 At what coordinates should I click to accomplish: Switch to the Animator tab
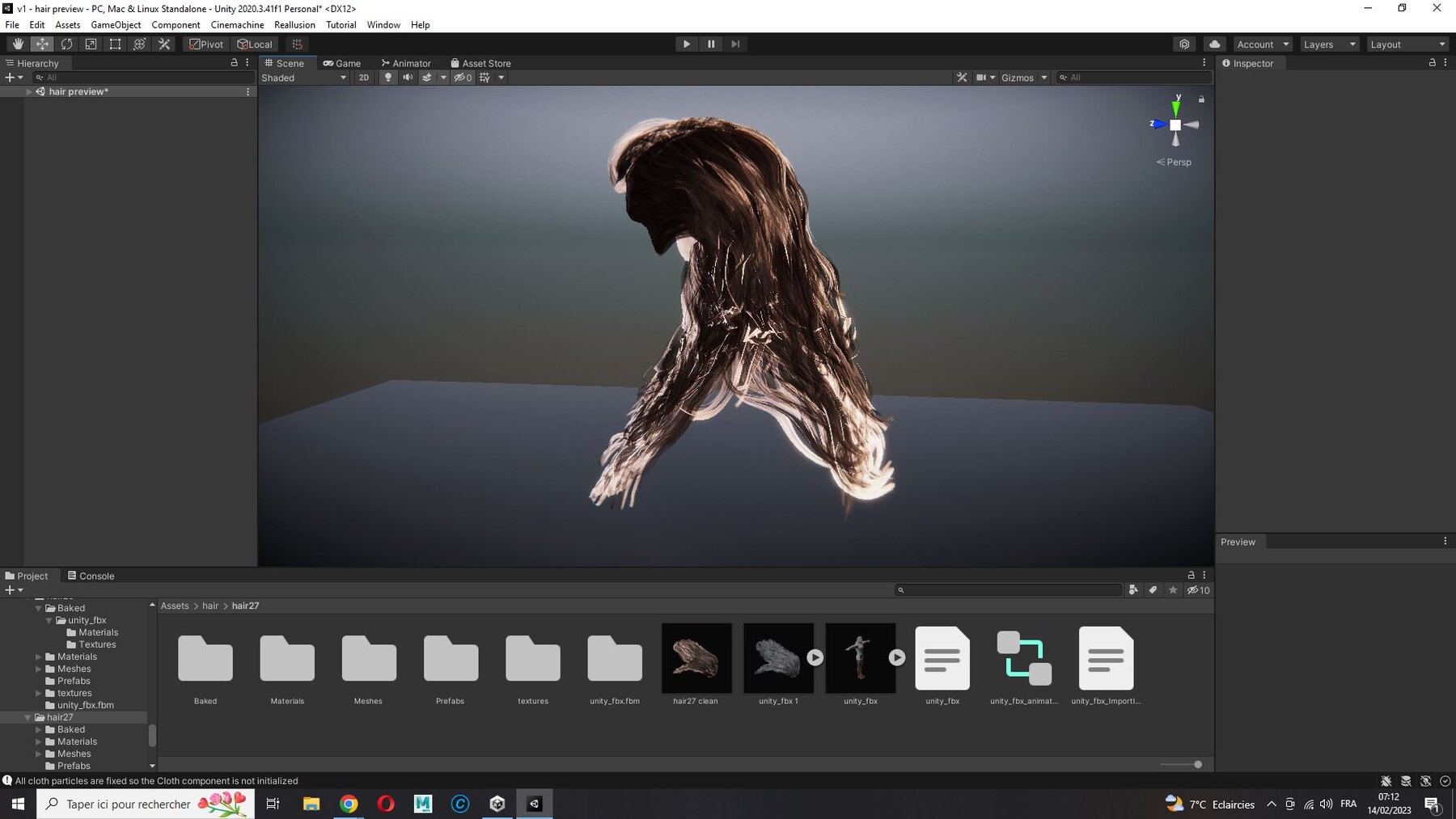tap(406, 63)
